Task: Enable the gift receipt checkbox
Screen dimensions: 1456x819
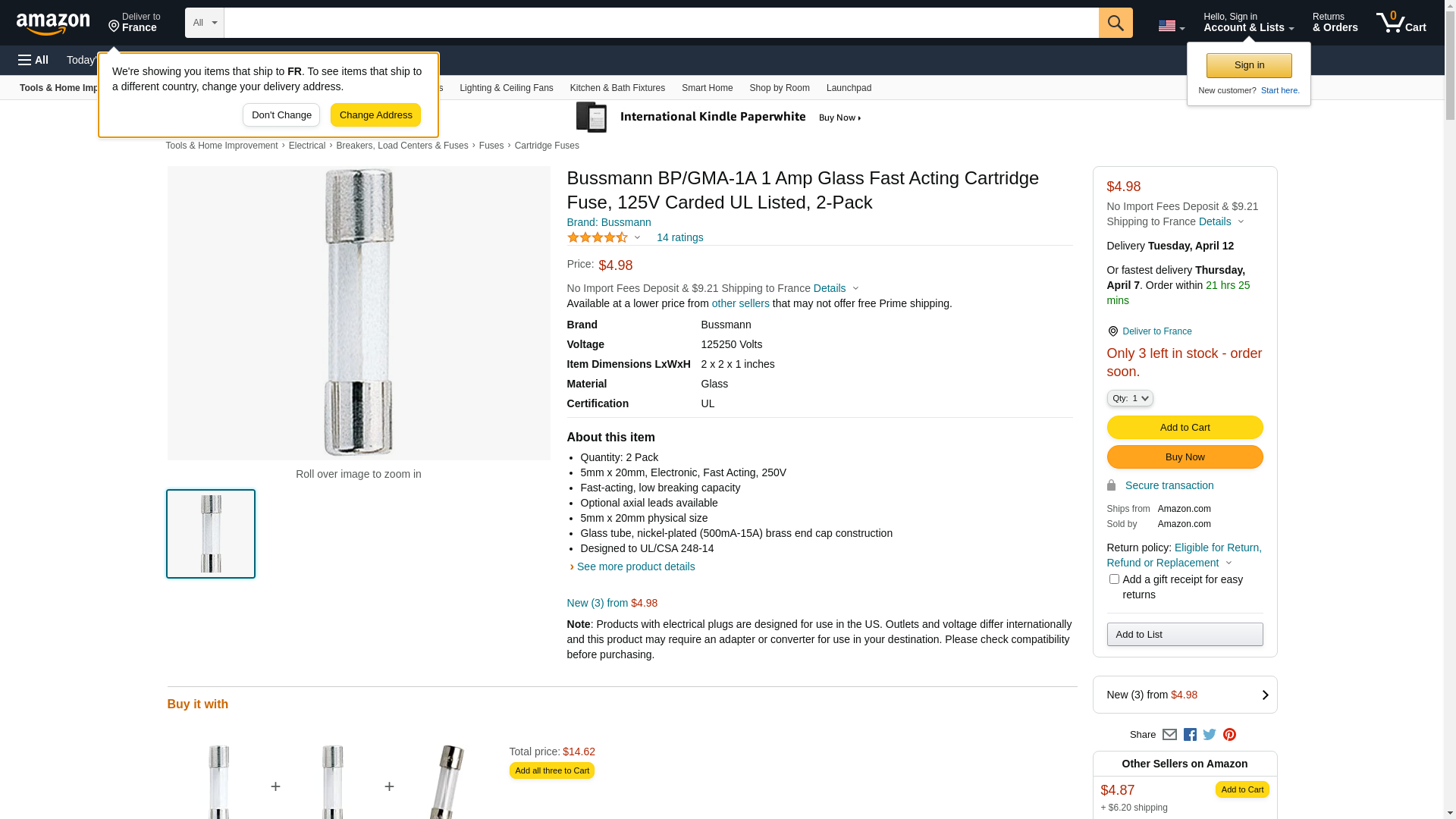Action: 1114,579
